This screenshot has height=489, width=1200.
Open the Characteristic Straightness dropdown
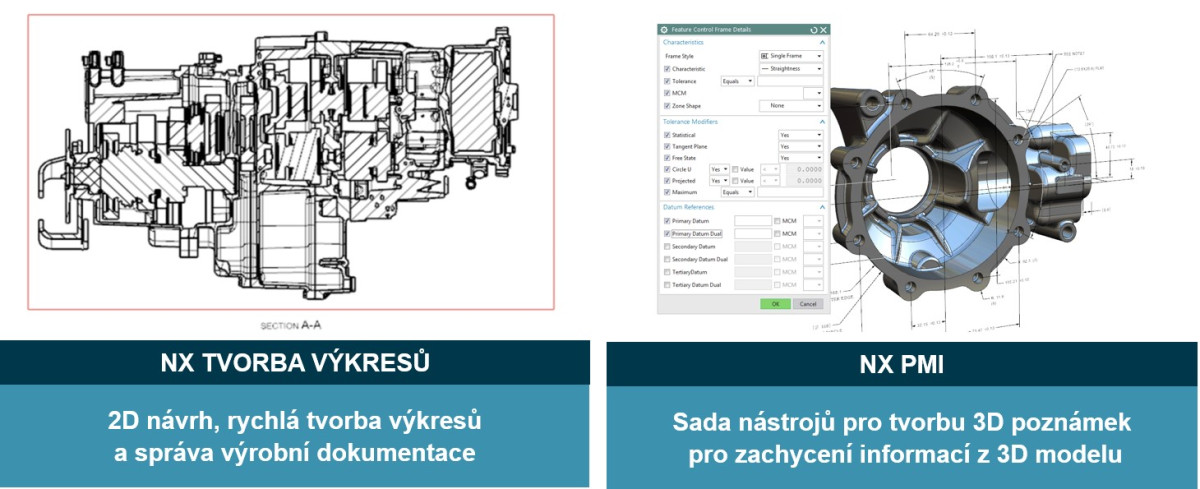pyautogui.click(x=791, y=69)
